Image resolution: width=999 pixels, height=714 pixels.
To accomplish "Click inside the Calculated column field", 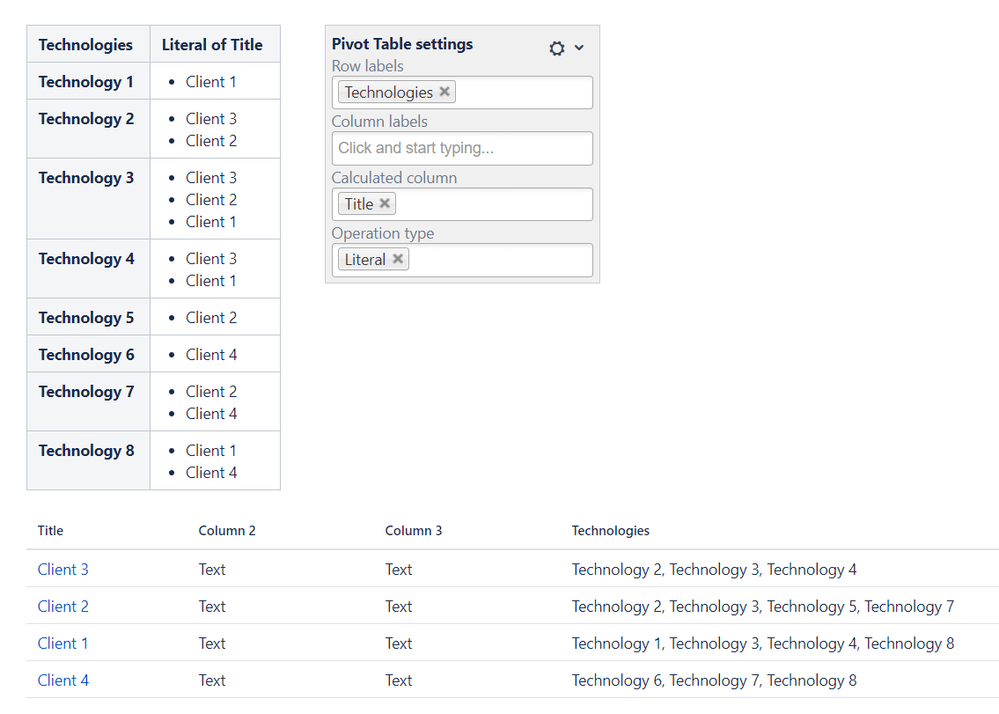I will coord(490,204).
